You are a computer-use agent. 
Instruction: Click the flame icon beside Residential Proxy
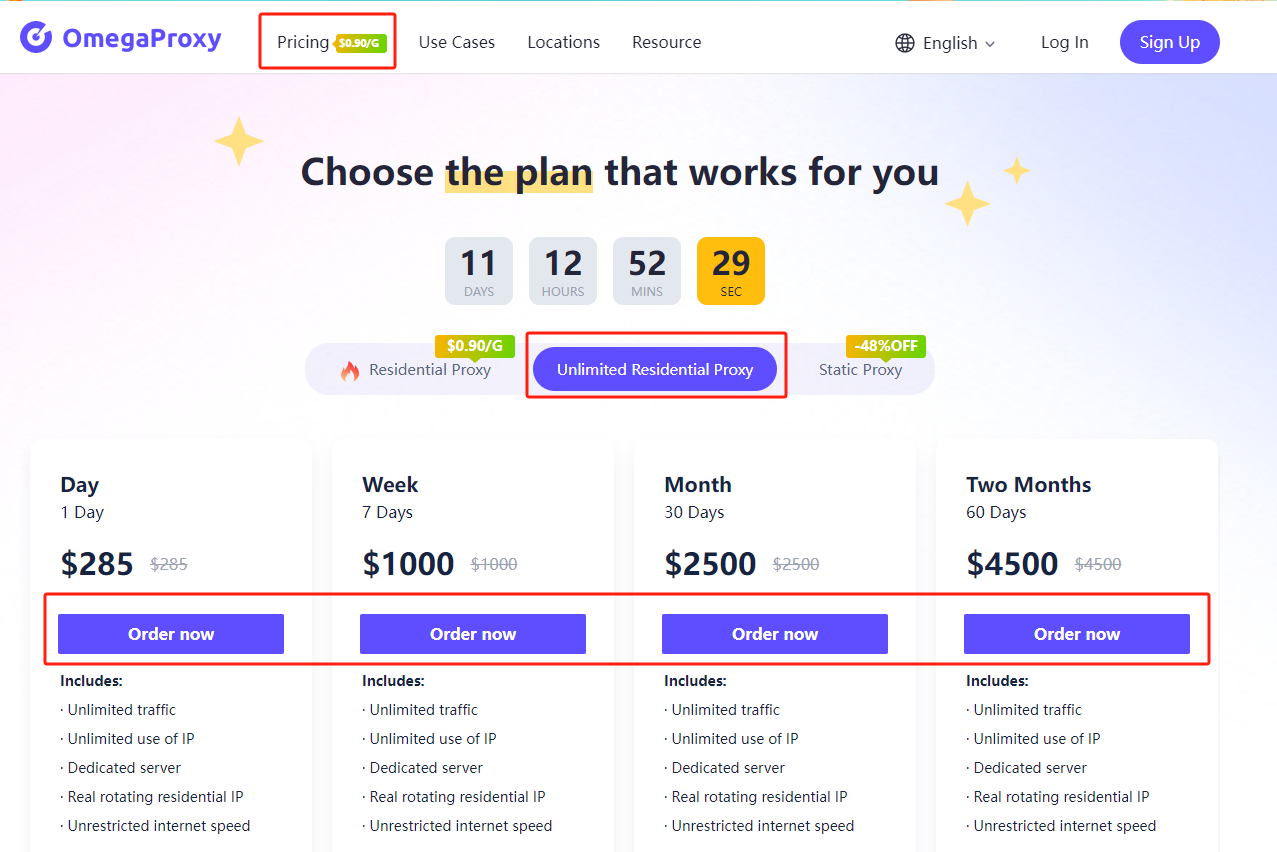[350, 371]
